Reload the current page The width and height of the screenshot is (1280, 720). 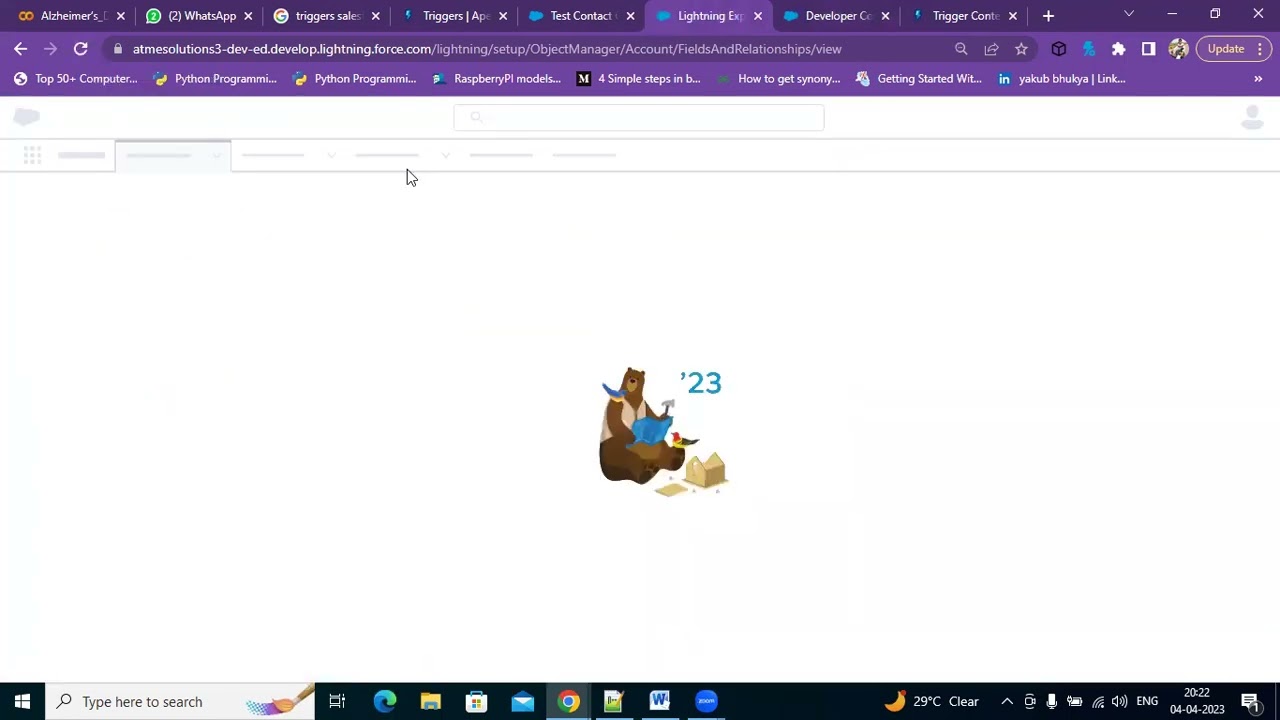[x=81, y=49]
